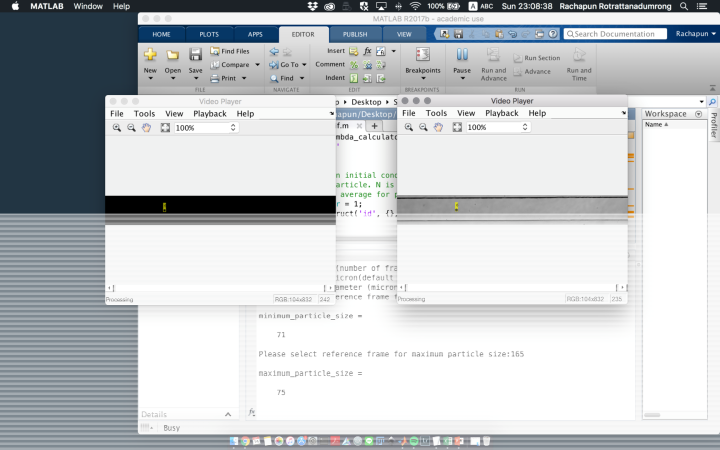Viewport: 720px width, 450px height.
Task: Click the Run and Time icon
Action: tap(579, 56)
